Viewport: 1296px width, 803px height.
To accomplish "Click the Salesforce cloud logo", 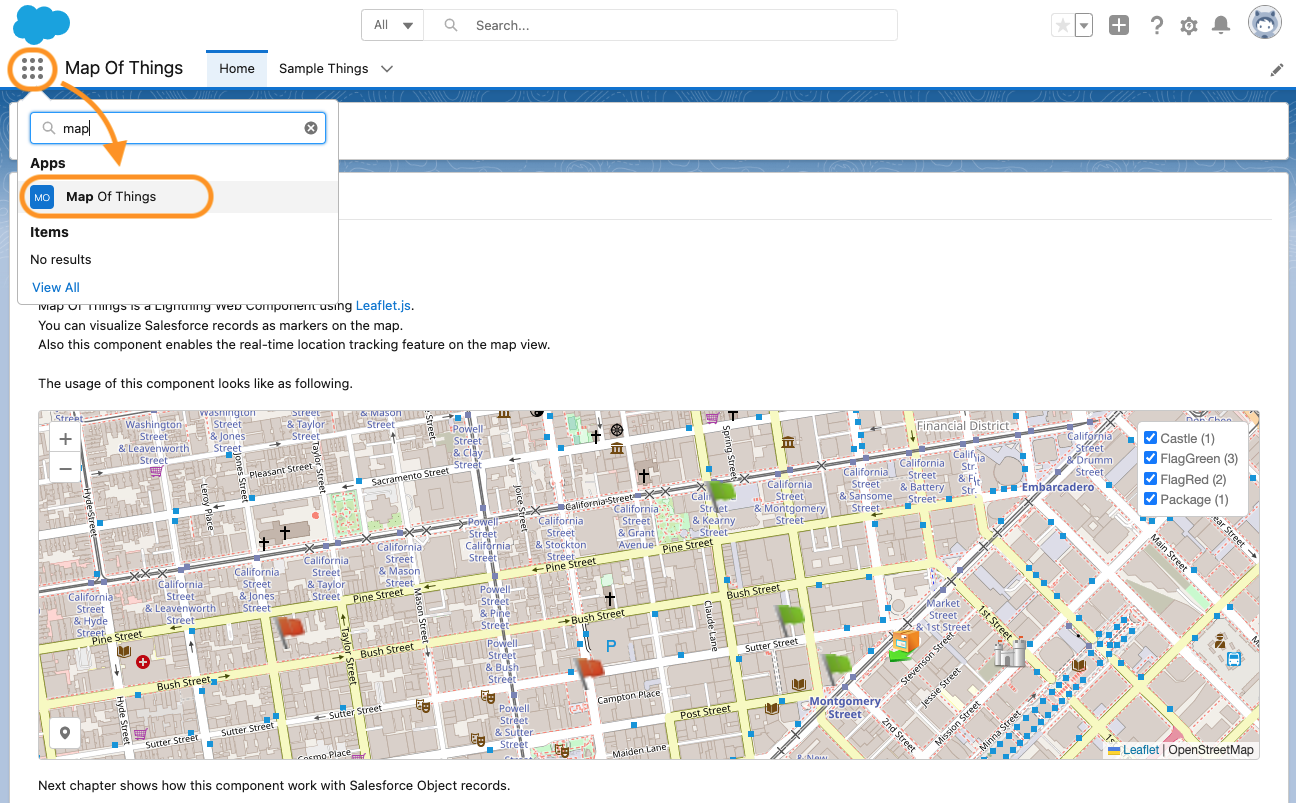I will point(41,24).
